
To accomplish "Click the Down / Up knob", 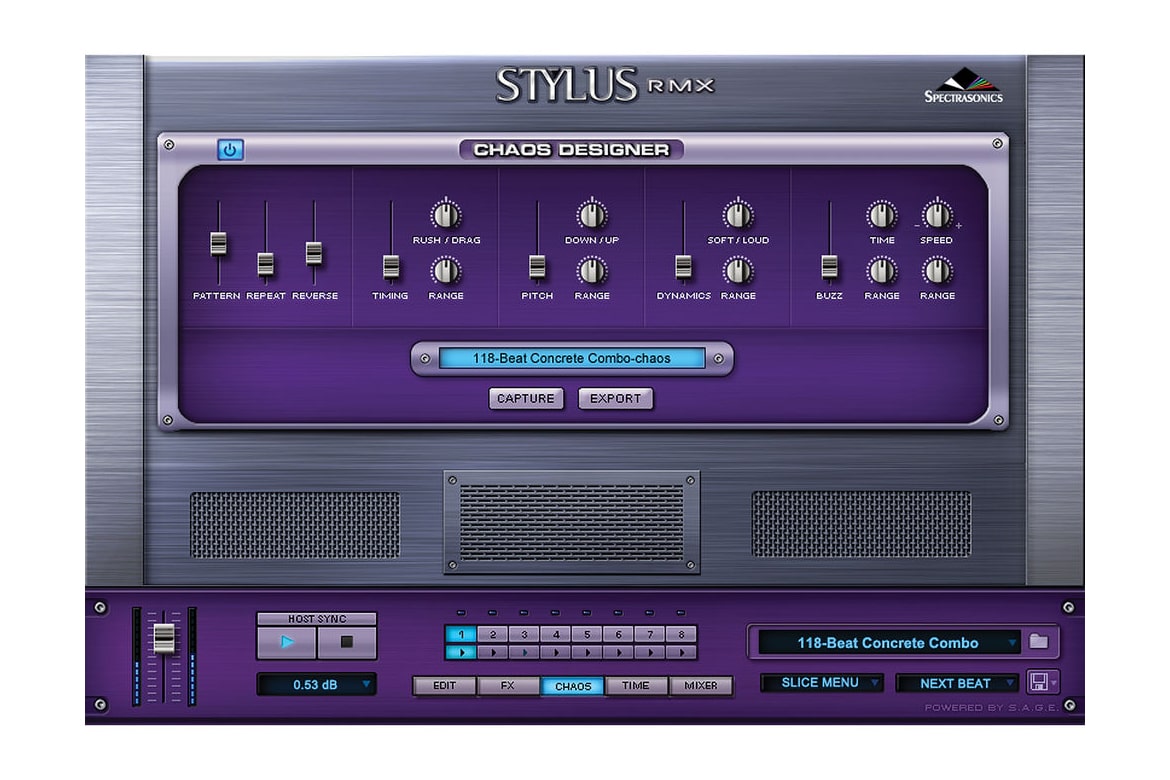I will (x=592, y=215).
